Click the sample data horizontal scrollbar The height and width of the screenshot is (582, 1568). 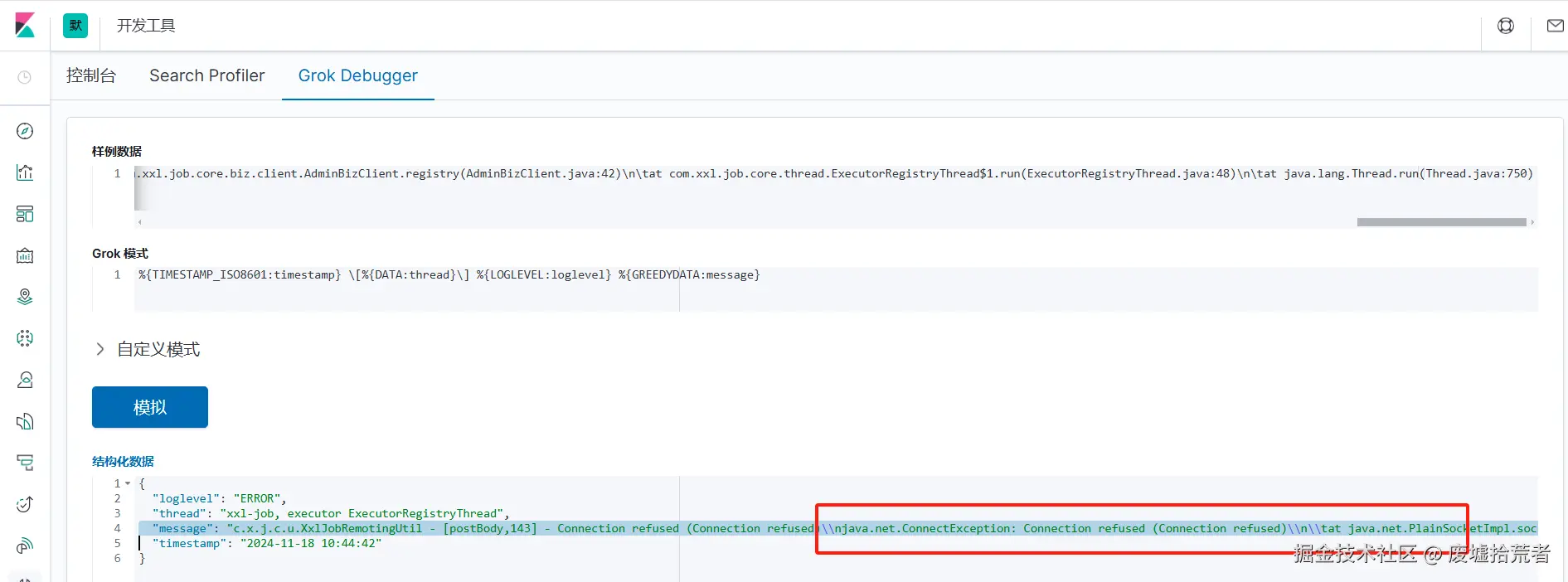1441,222
